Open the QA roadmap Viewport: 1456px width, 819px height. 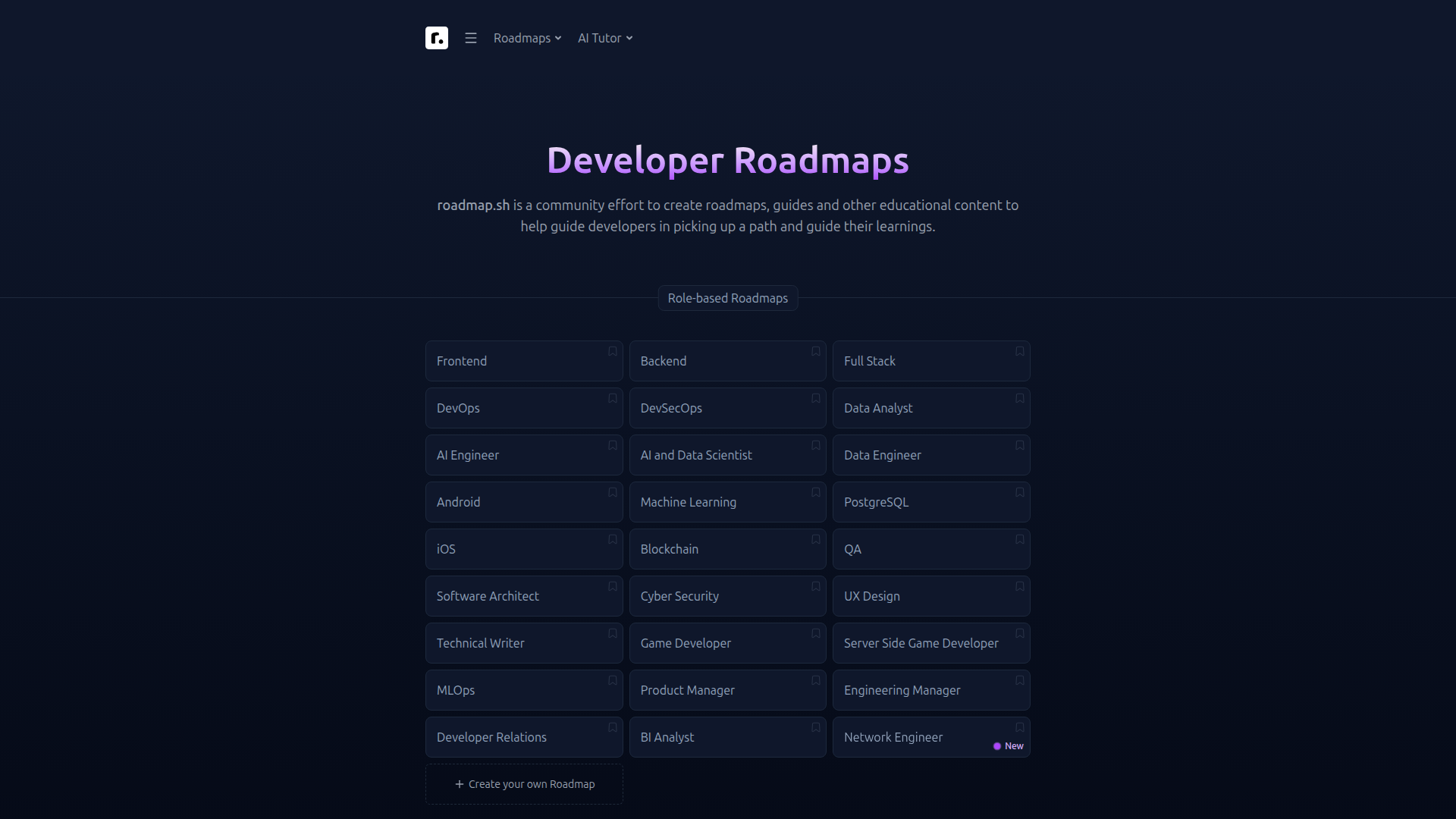[x=931, y=549]
